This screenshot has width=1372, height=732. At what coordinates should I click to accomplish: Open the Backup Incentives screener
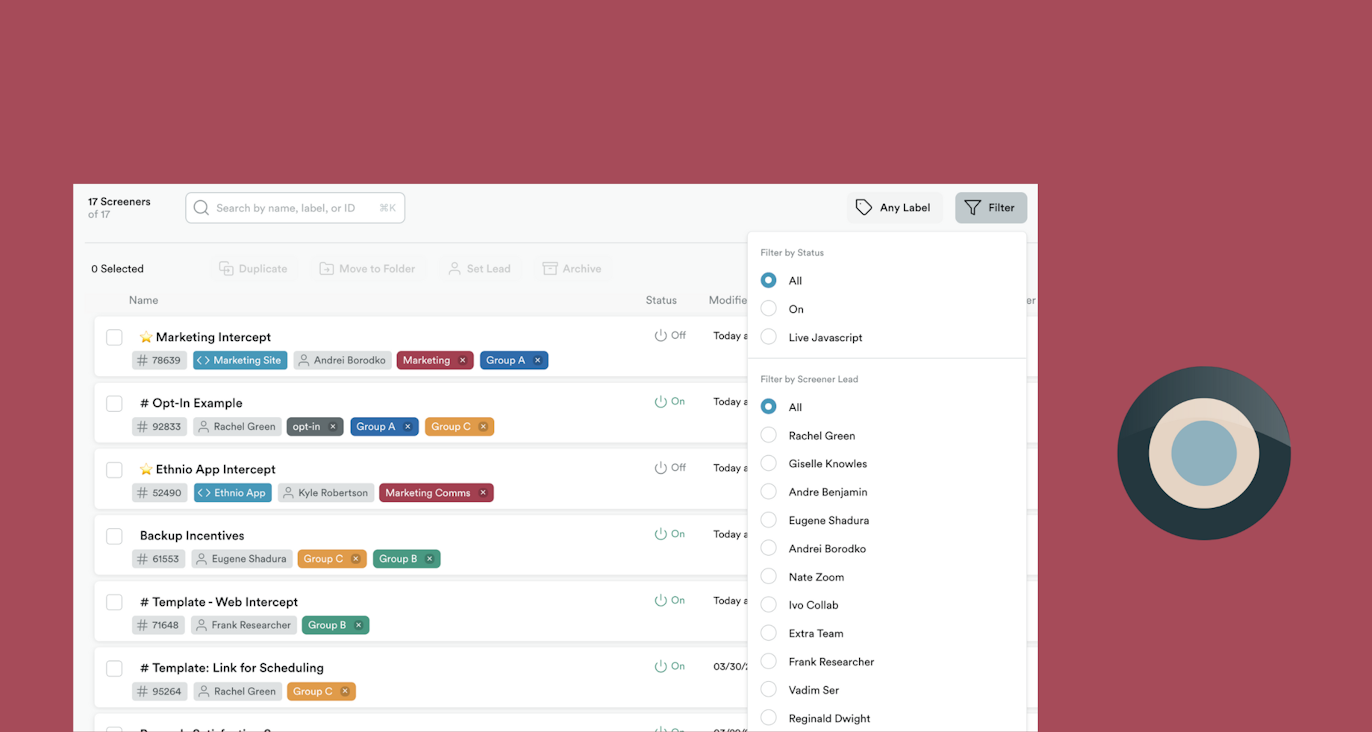(x=191, y=535)
